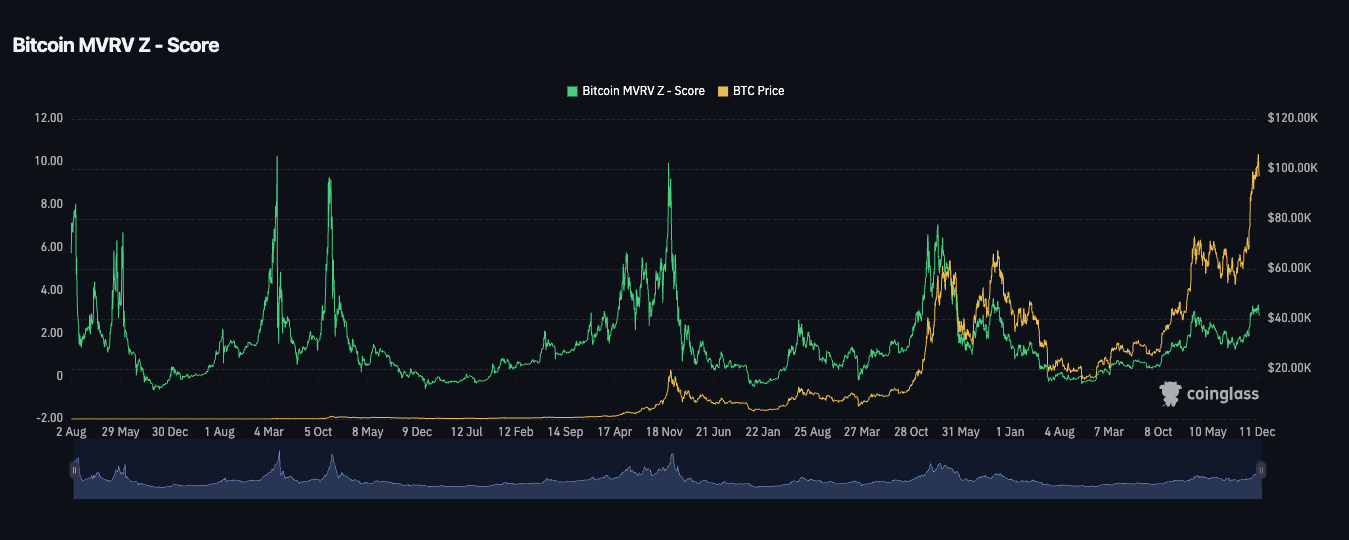Click the '29 May' date label
This screenshot has width=1349, height=540.
[121, 432]
